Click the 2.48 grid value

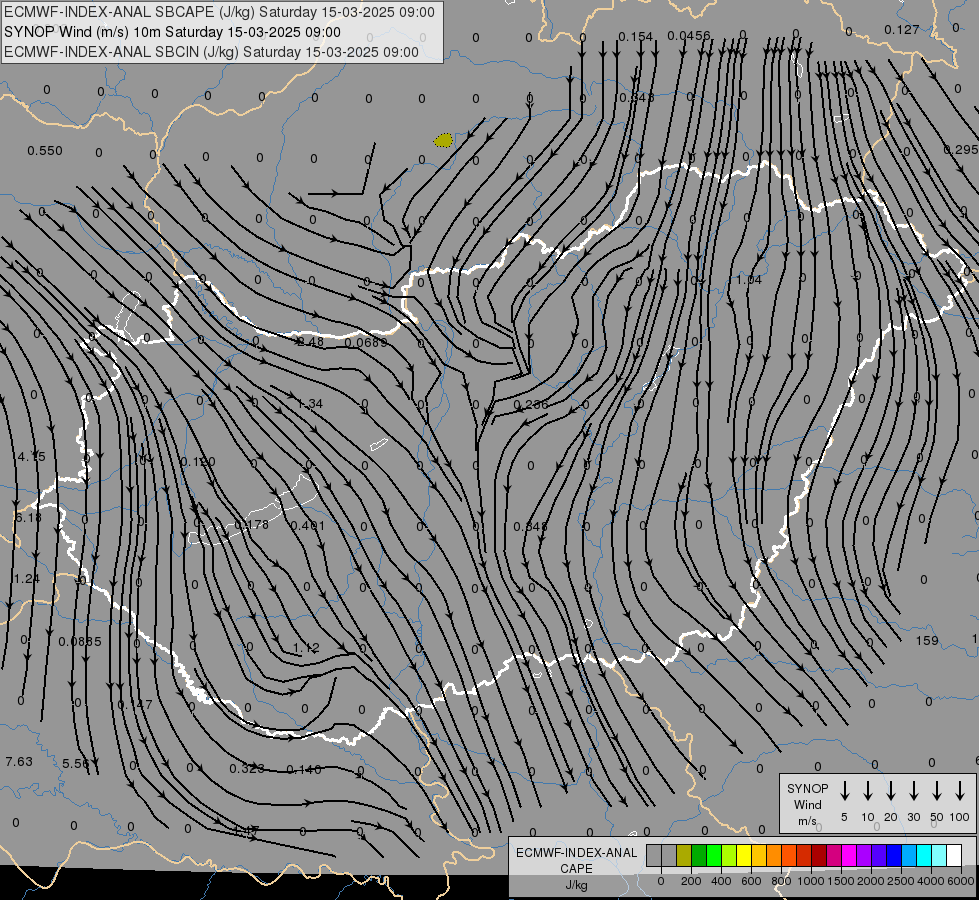tap(311, 342)
